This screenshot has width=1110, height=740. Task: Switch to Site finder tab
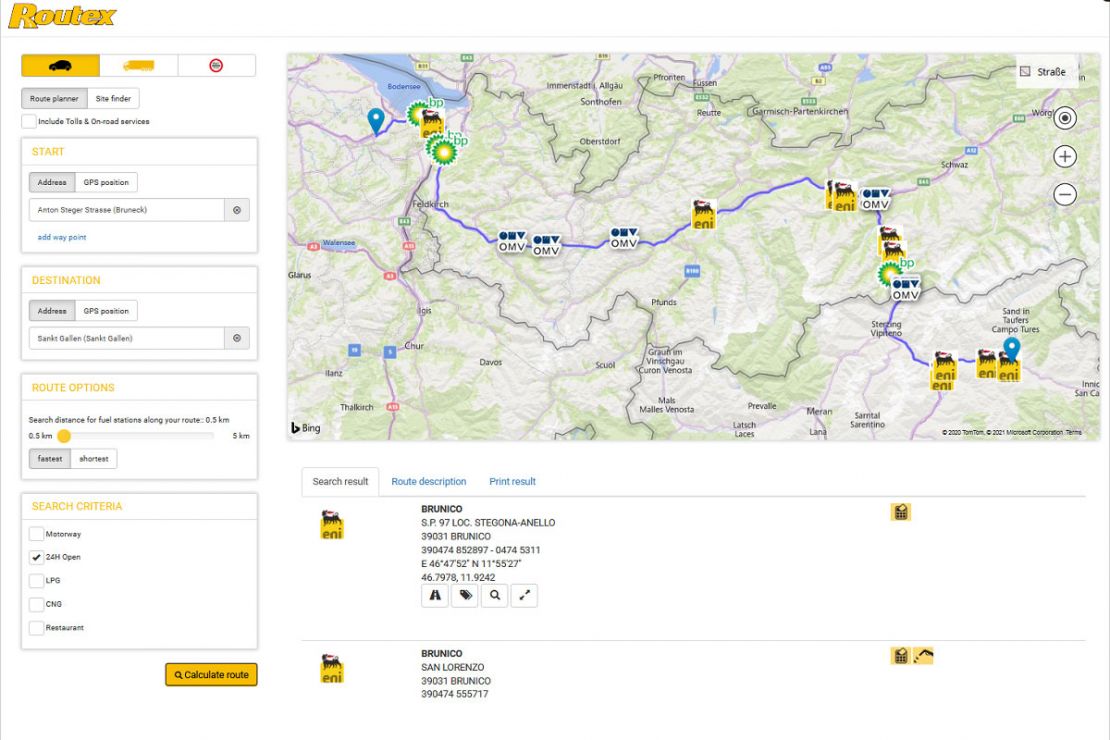click(x=113, y=98)
